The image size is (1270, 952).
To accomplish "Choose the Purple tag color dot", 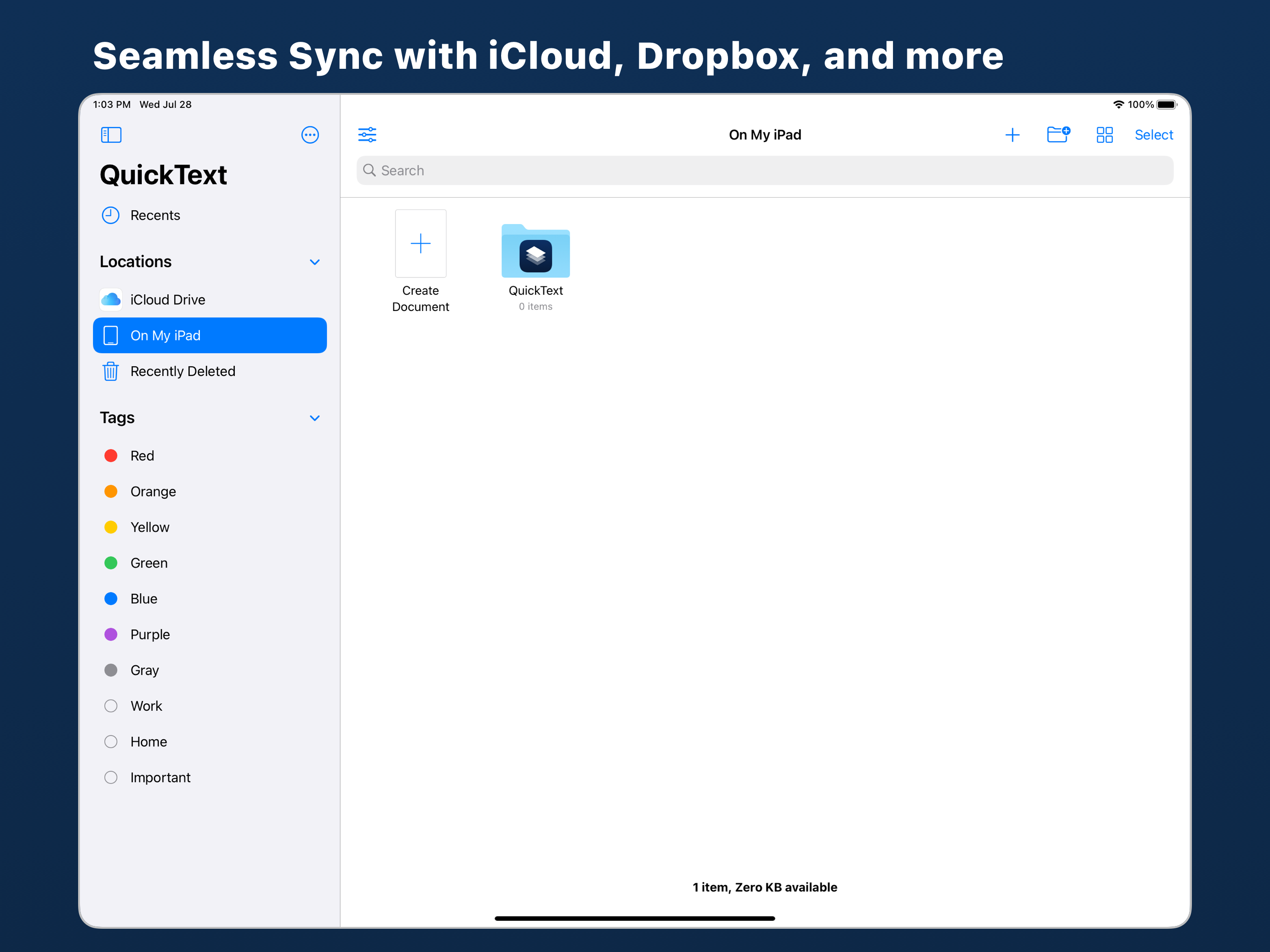I will point(111,635).
